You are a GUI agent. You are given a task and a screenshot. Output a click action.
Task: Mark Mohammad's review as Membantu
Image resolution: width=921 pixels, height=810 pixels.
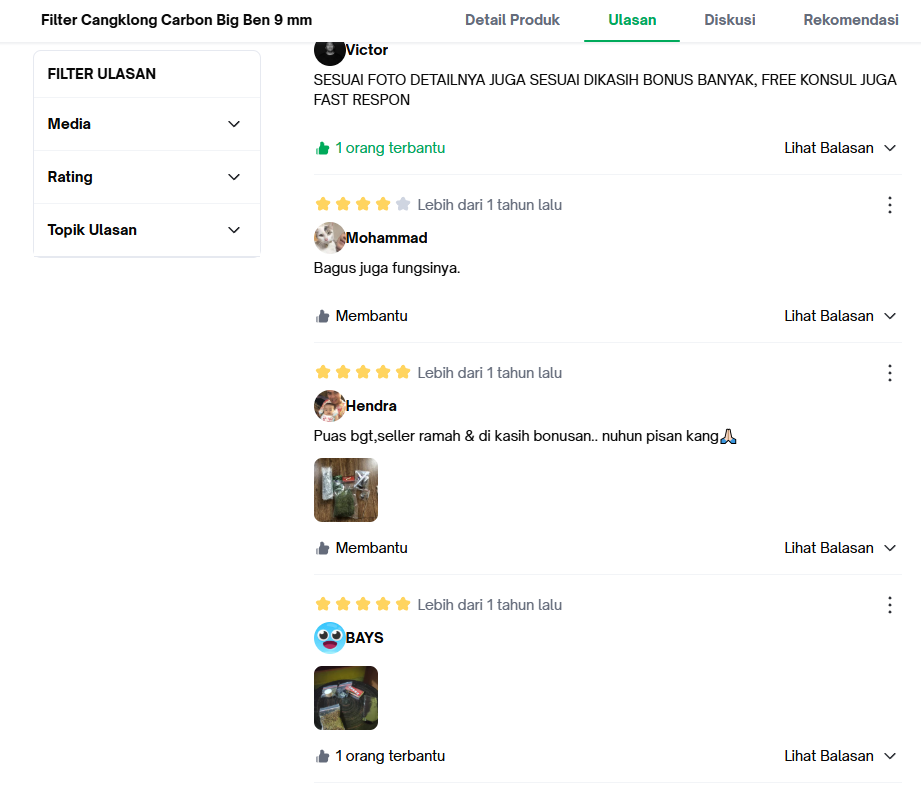tap(361, 316)
